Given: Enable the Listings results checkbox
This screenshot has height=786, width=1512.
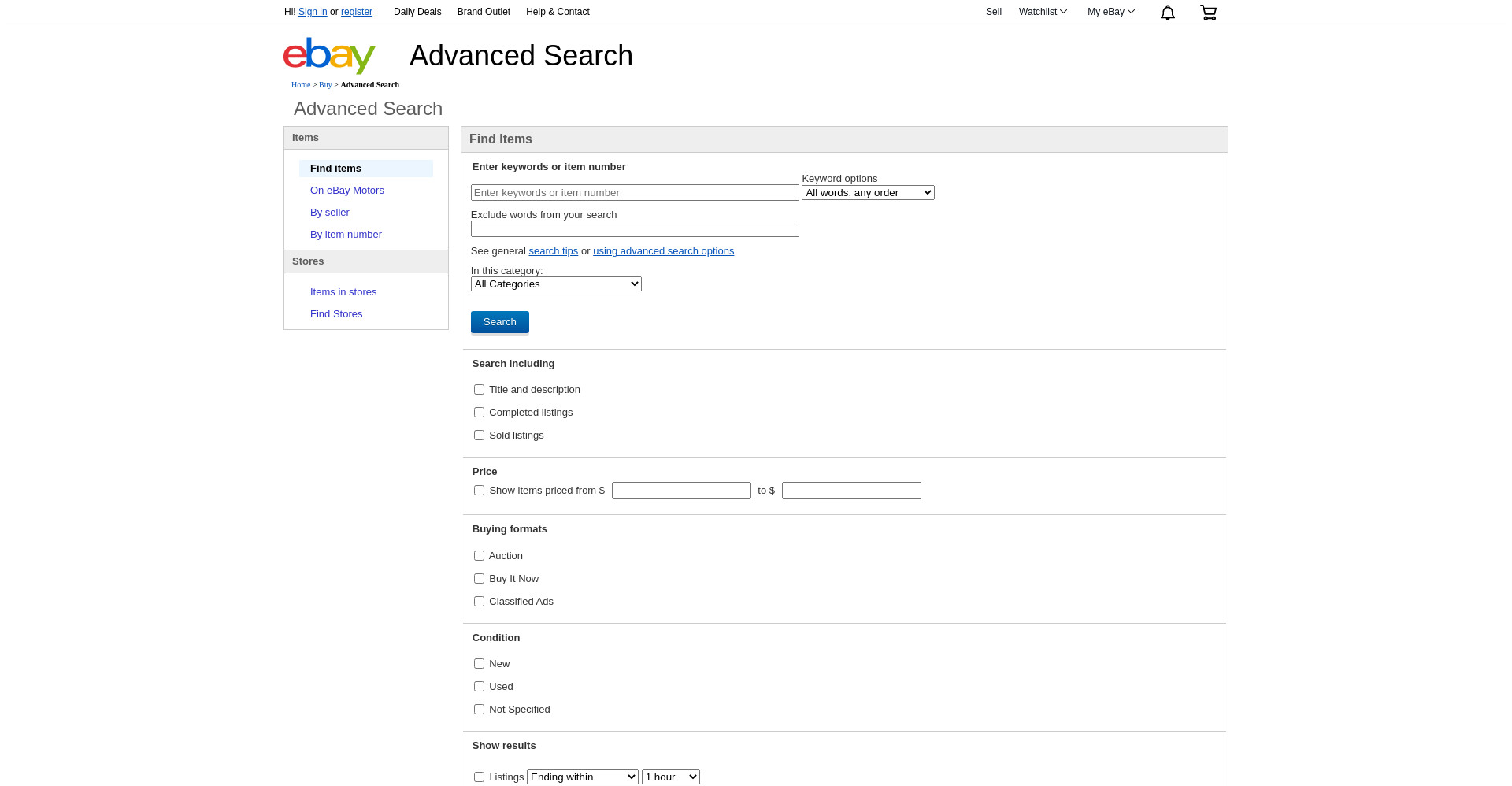Looking at the screenshot, I should tap(479, 777).
